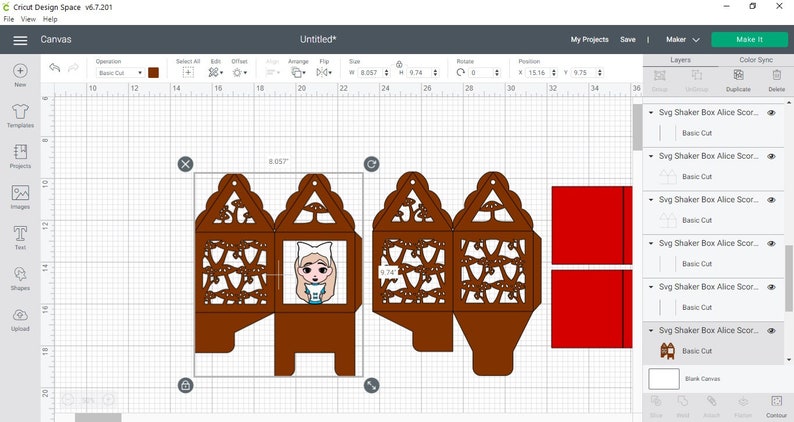The image size is (794, 422).
Task: Open the Operation Basic Cut dropdown
Action: coord(120,73)
